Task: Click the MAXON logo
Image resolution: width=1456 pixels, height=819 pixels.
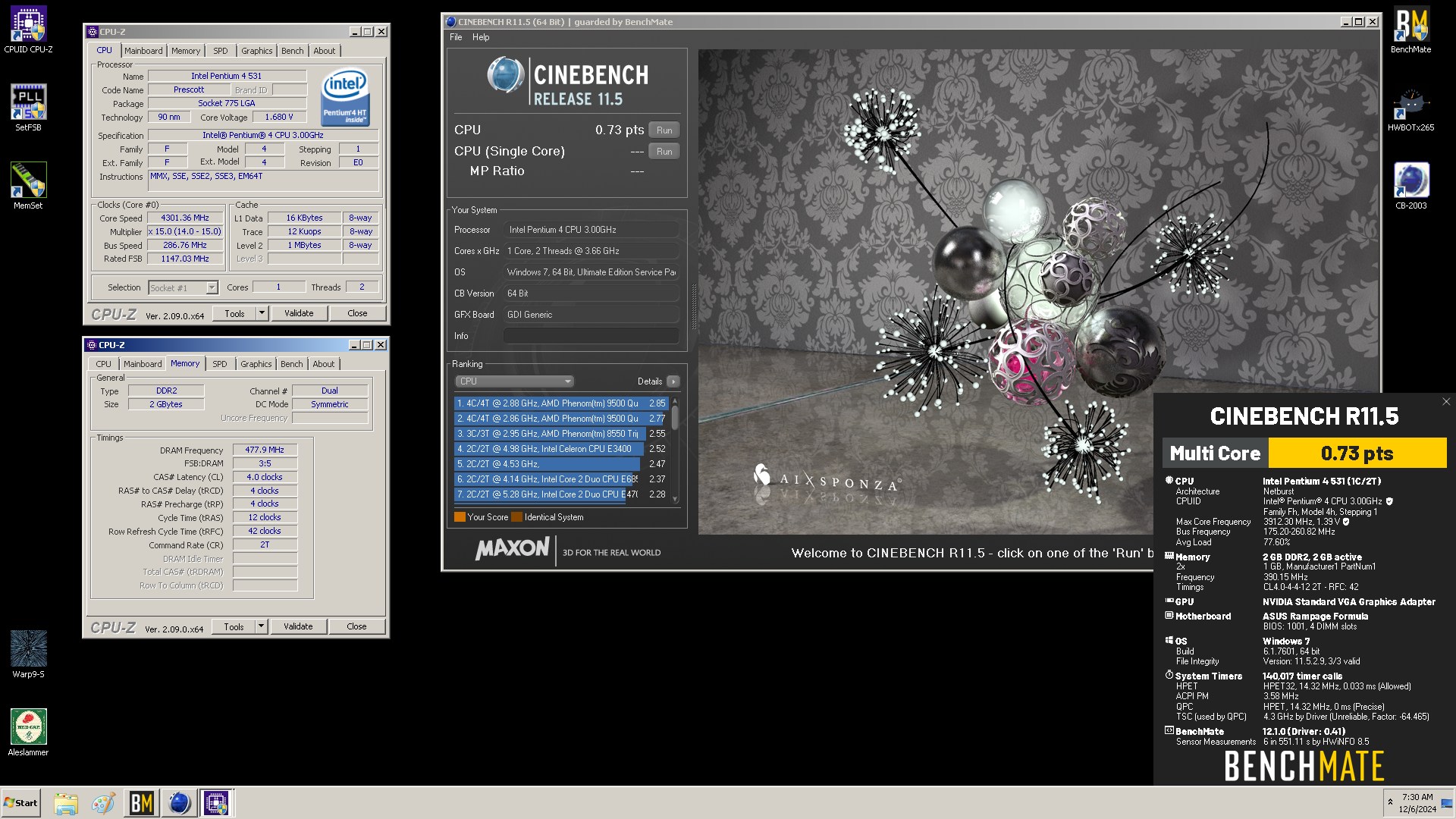Action: [513, 548]
